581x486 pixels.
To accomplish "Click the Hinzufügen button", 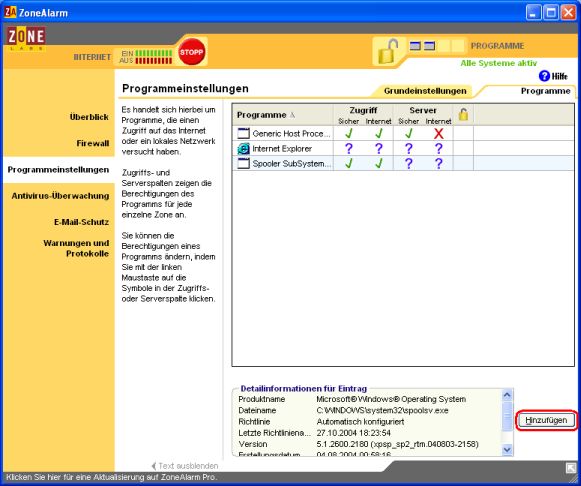I will [546, 420].
